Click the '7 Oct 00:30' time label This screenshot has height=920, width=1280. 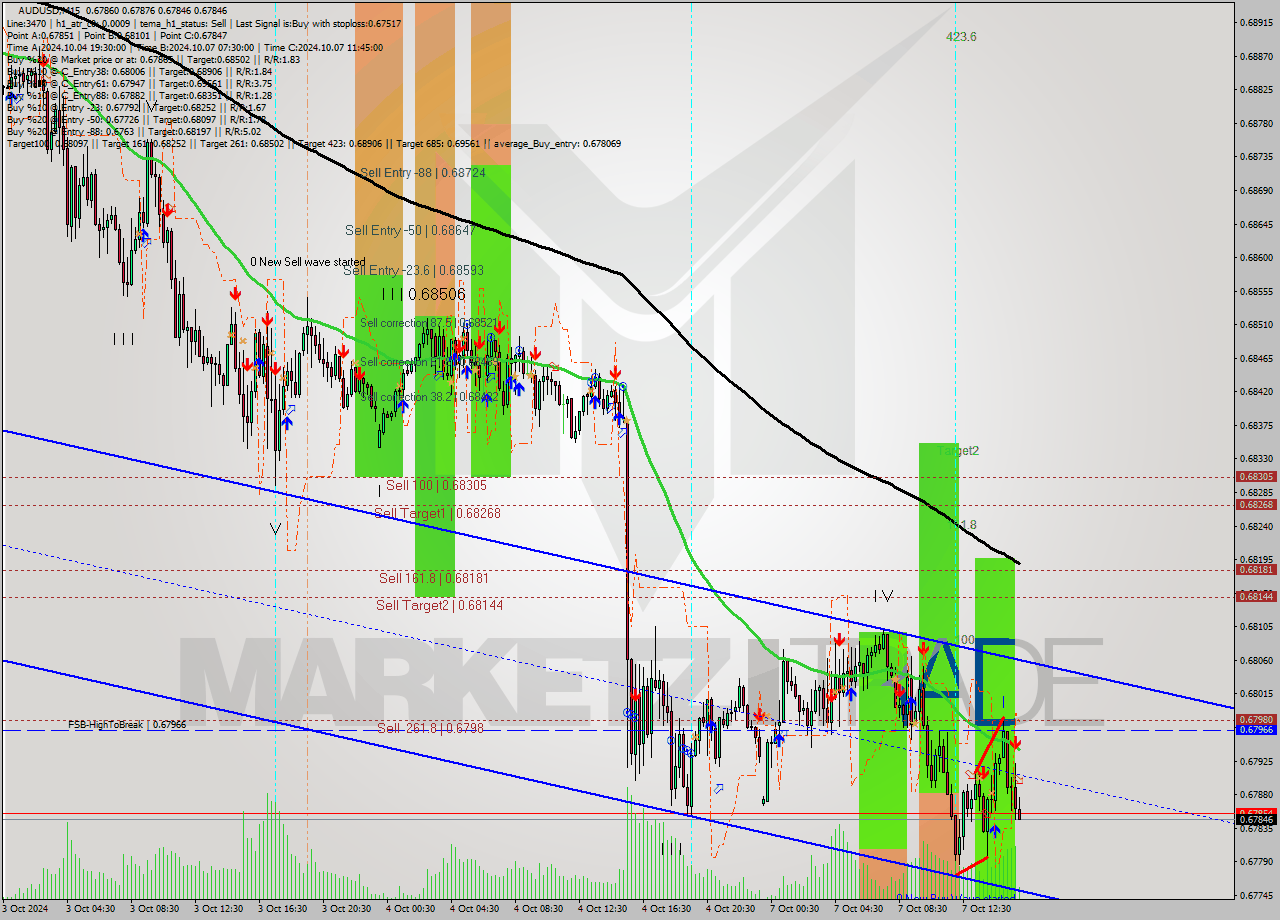pos(795,909)
